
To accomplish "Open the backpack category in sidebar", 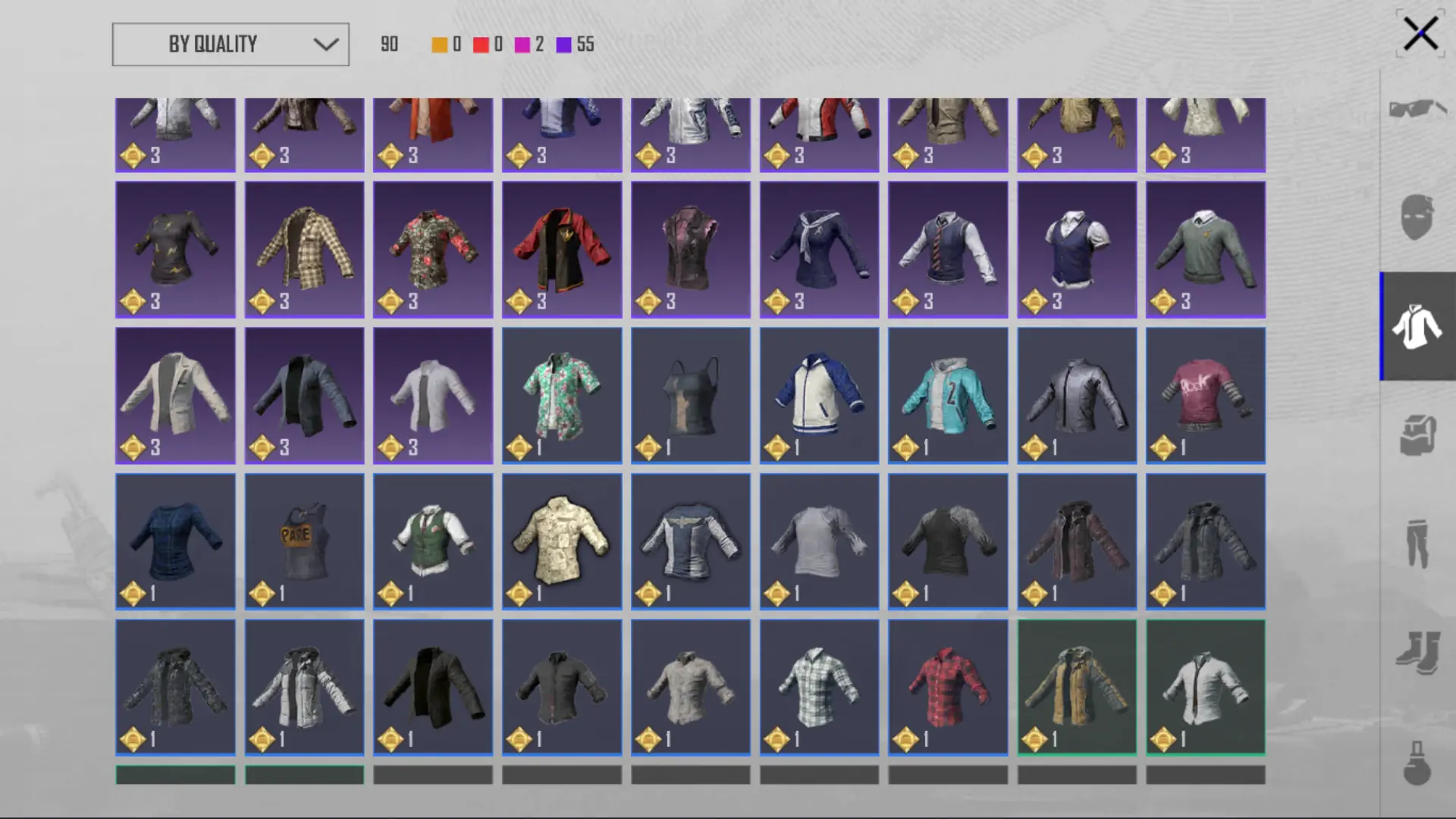I will 1417,435.
